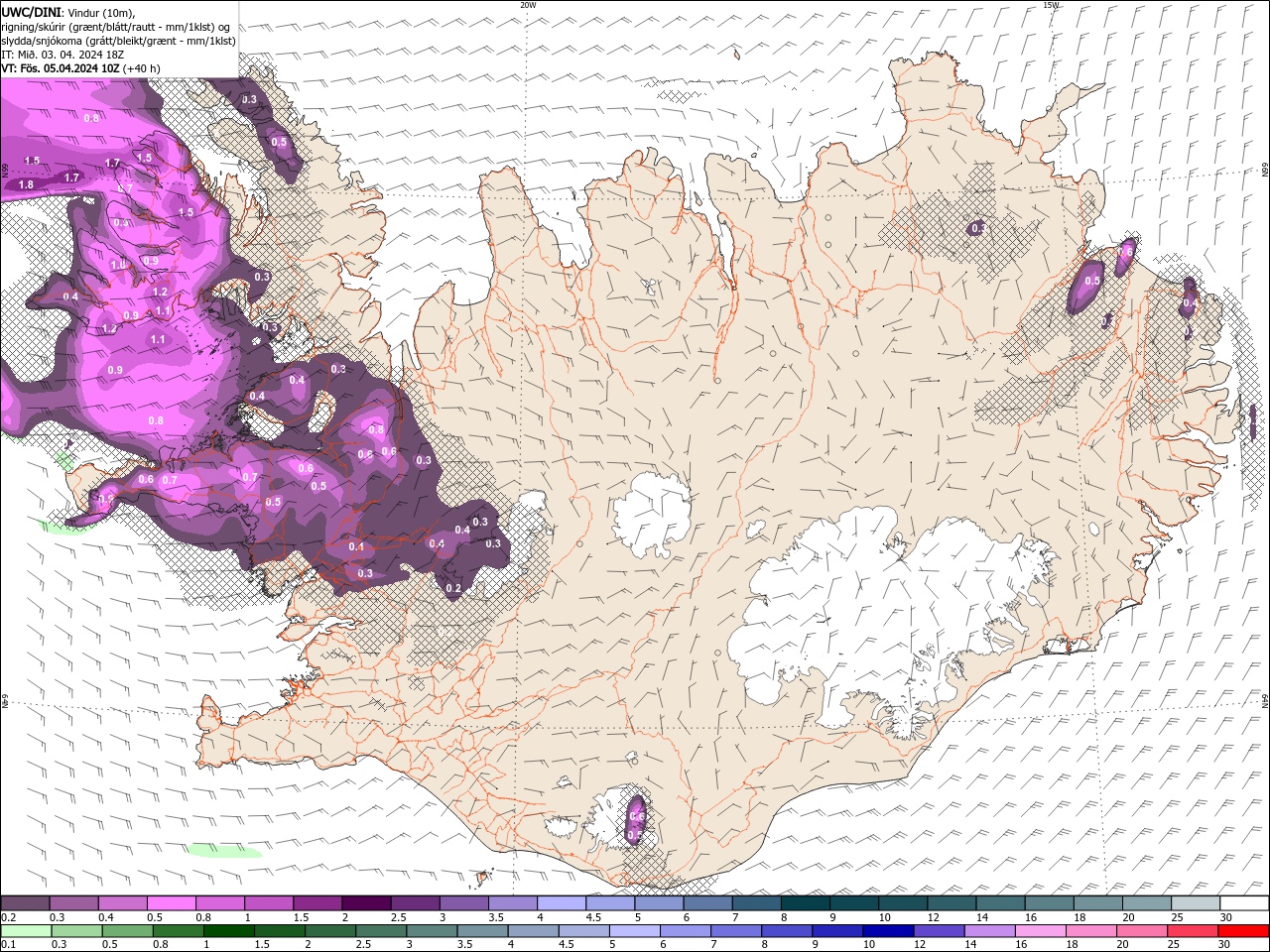1270x952 pixels.
Task: Click the upper legend swatch starting at 0.8
Action: click(x=220, y=903)
